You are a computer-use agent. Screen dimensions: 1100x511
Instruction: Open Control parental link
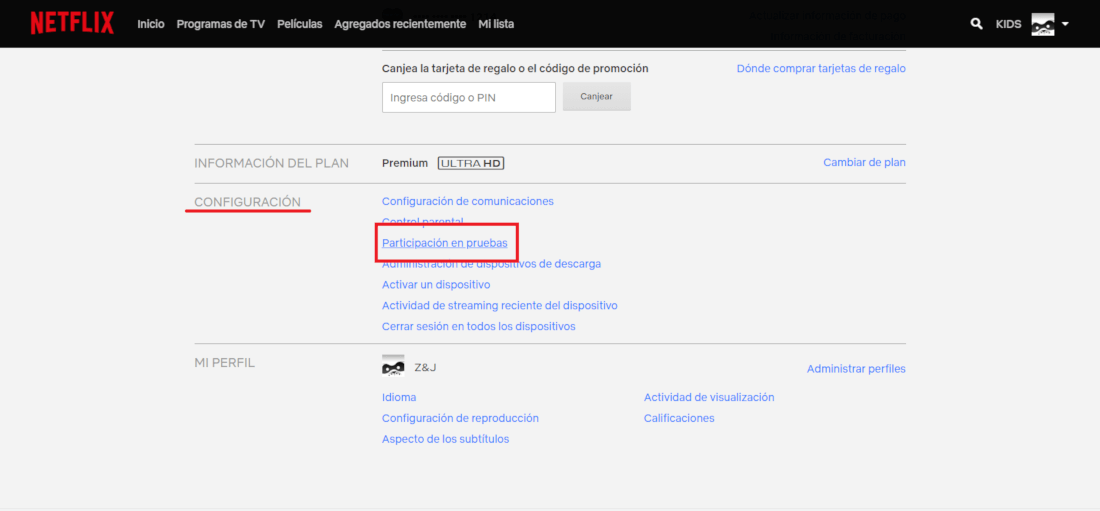point(422,221)
